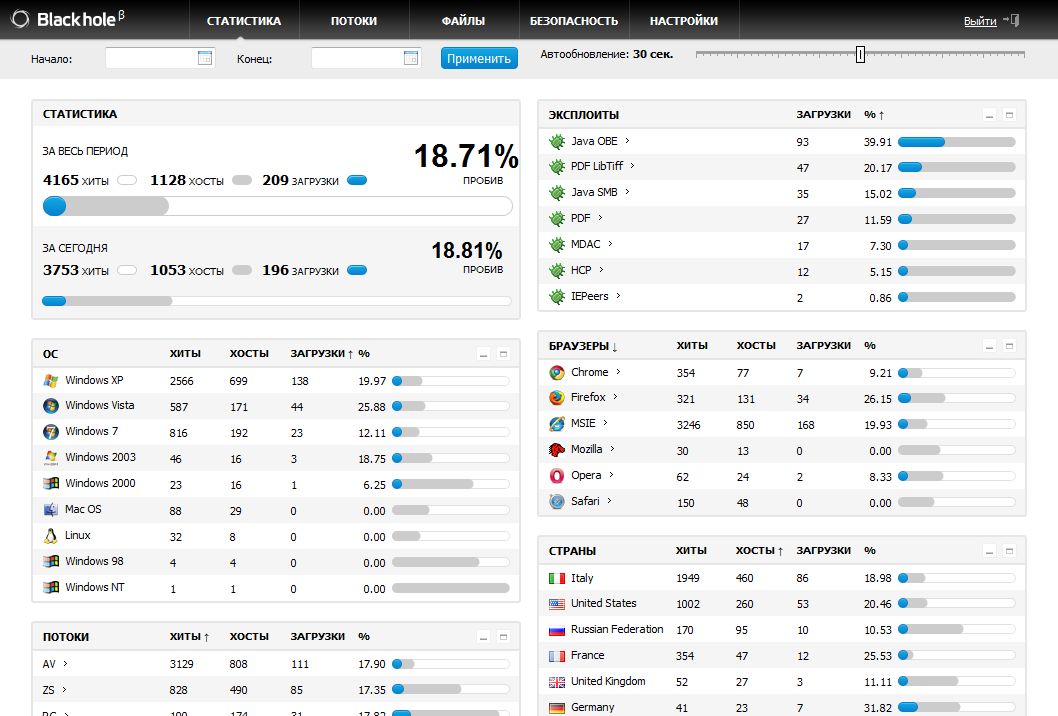Open the БЕЗОПАСНОСТЬ tab

(x=574, y=21)
